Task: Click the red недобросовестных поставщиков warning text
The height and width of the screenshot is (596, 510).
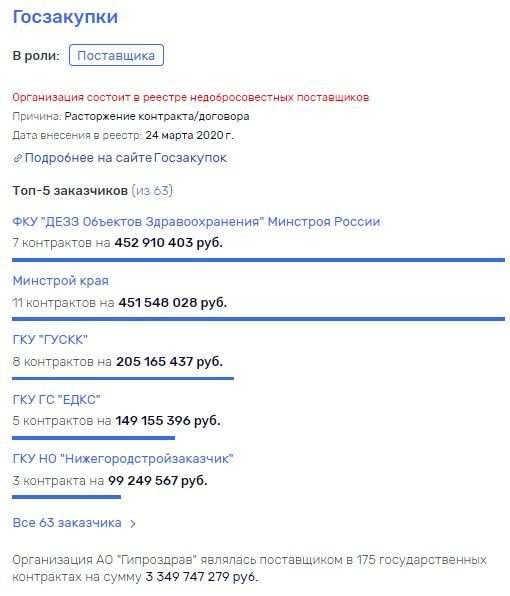Action: [x=191, y=97]
